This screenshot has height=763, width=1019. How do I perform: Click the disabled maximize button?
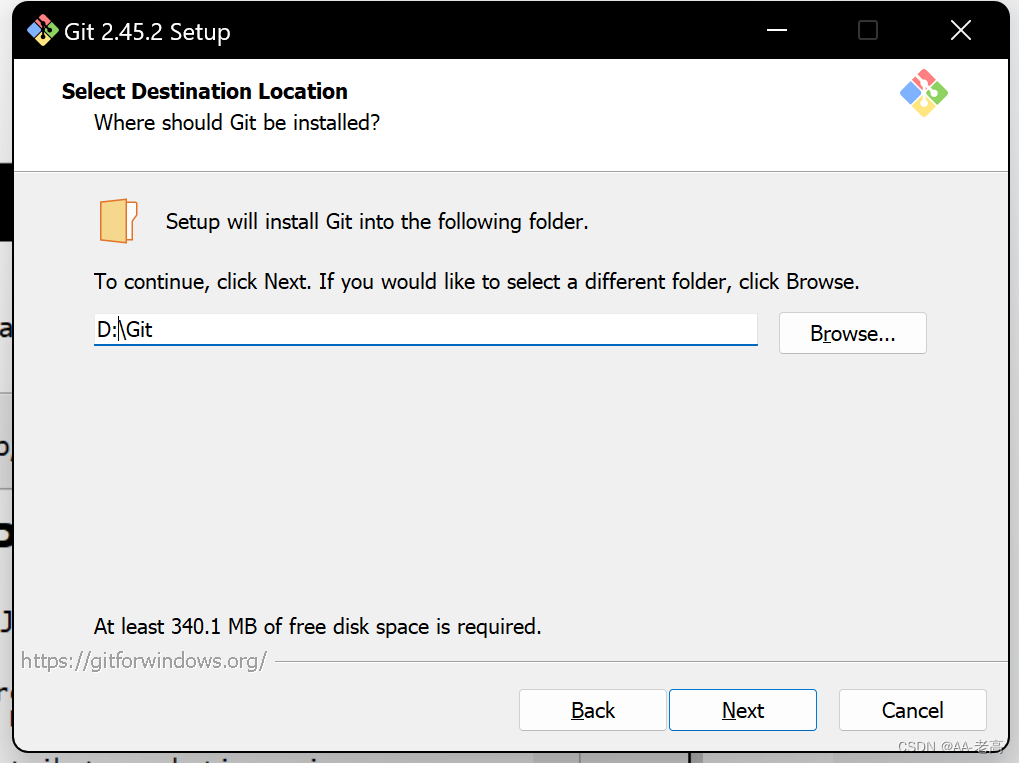click(868, 30)
